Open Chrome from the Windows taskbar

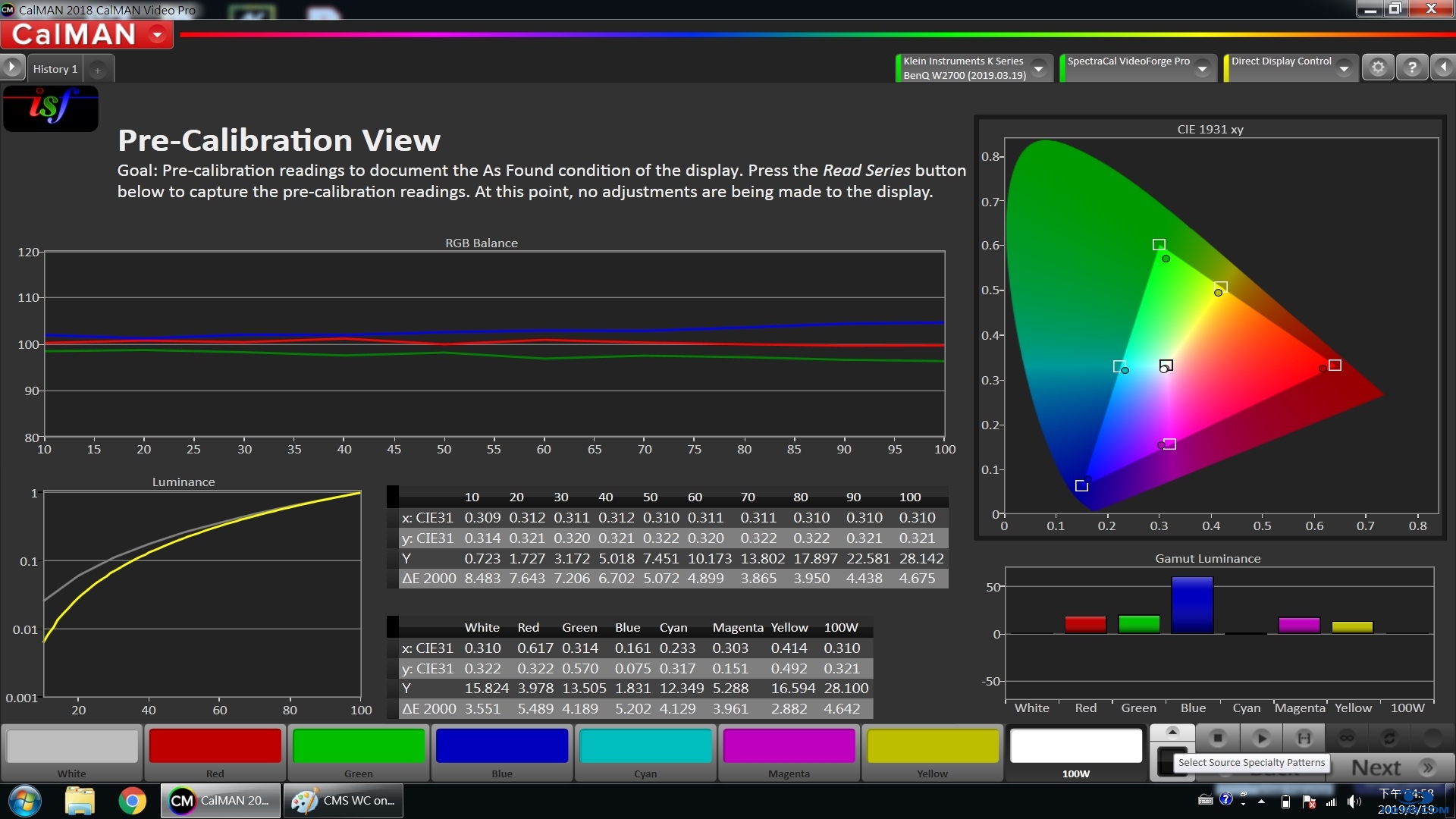[132, 801]
